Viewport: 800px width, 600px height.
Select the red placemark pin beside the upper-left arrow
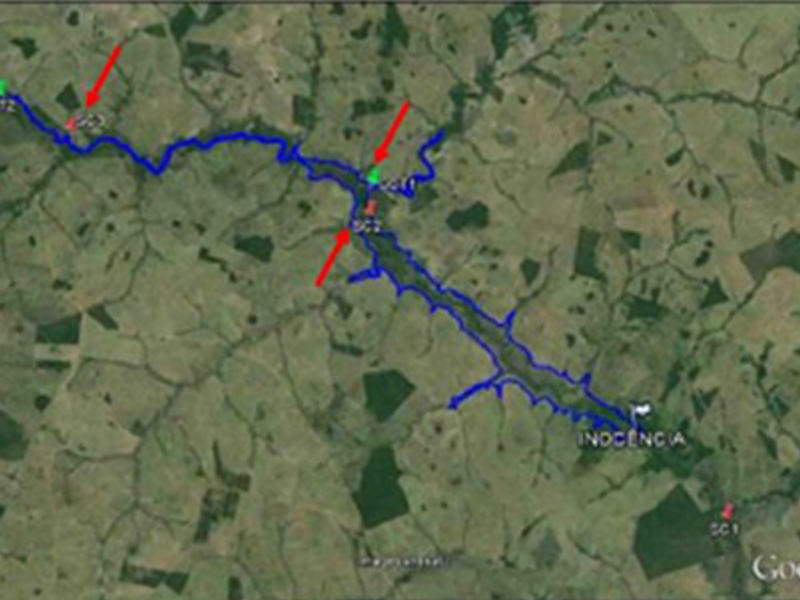coord(72,124)
